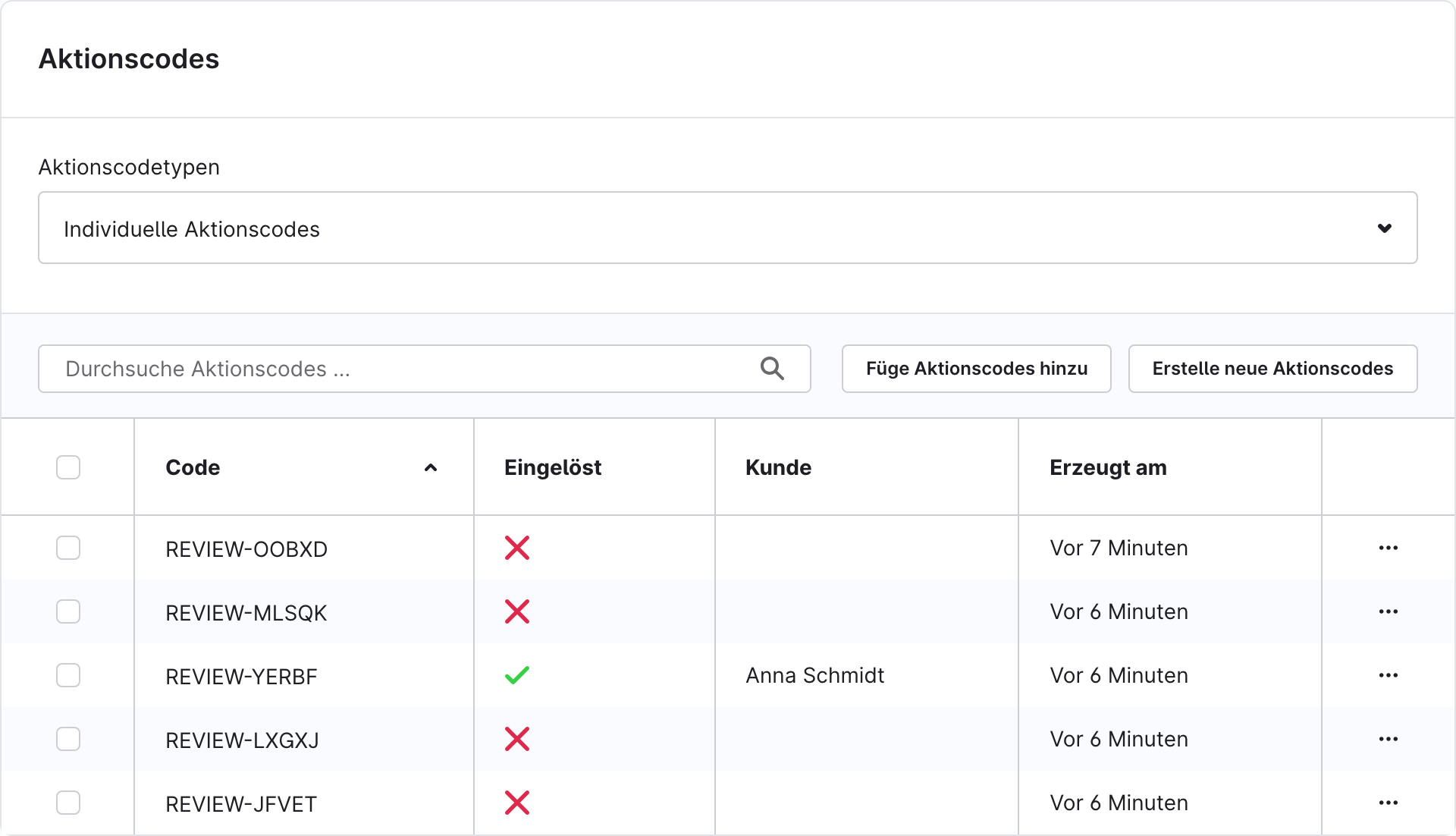The image size is (1456, 836).
Task: Open the three-dot menu for REVIEW-YERBF
Action: coord(1388,675)
